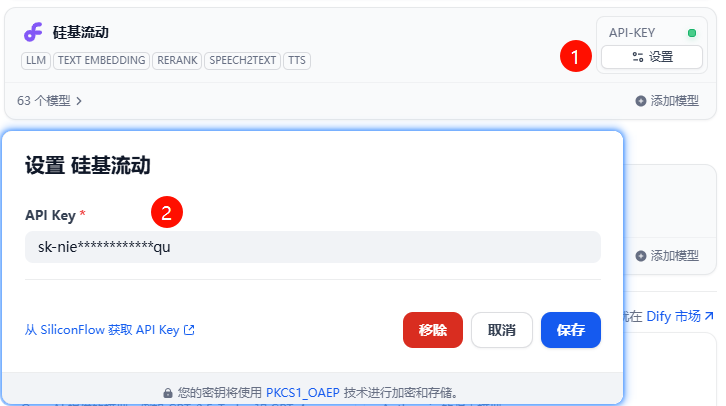Click the plus icon beside the top 添加模型
The image size is (726, 406).
(x=640, y=100)
